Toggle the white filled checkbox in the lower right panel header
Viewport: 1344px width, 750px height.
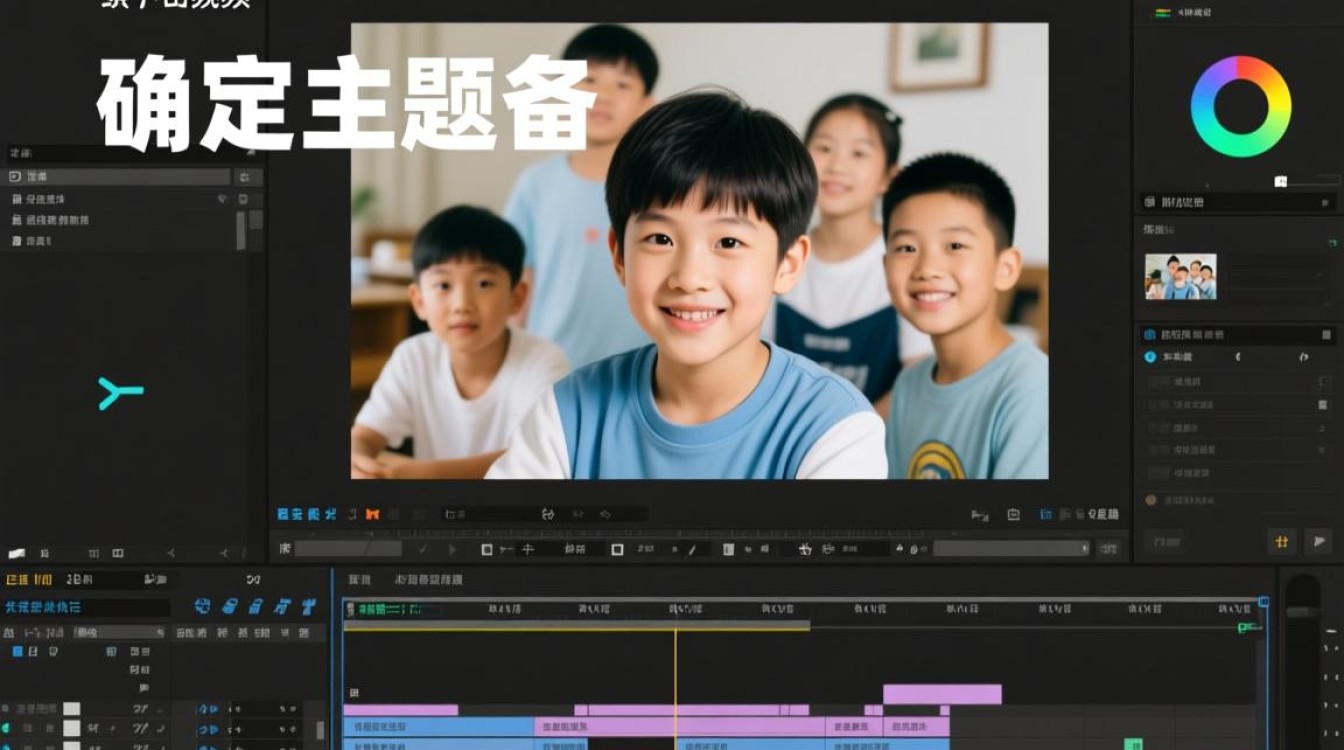point(1326,335)
